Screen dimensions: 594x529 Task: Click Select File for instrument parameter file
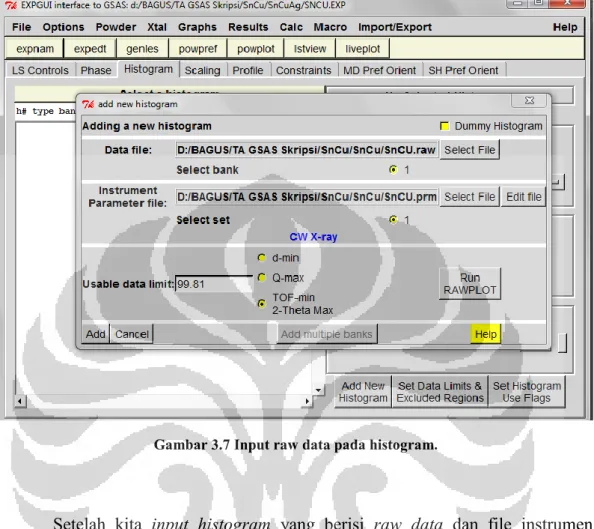pos(469,197)
